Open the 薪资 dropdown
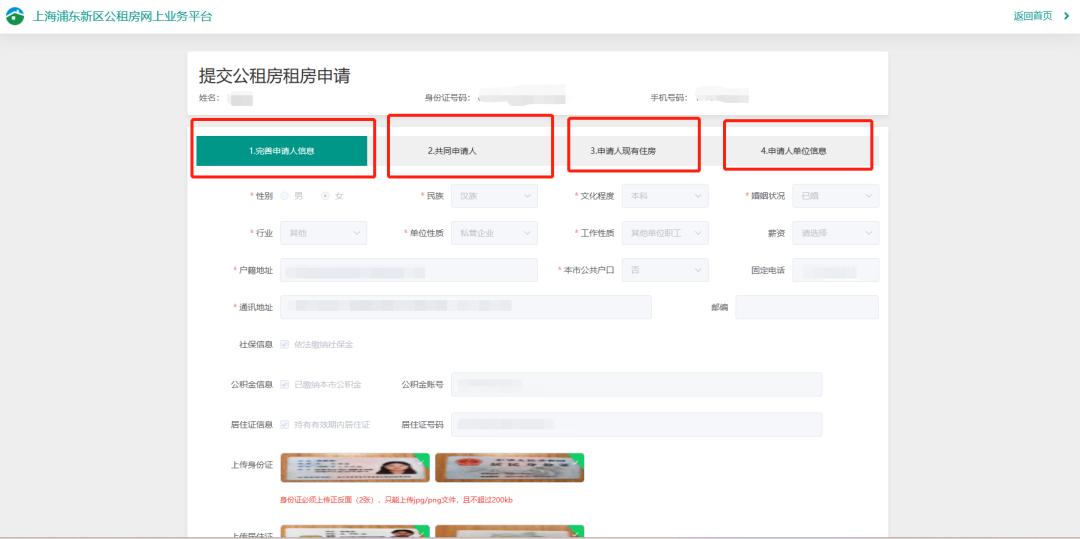The width and height of the screenshot is (1080, 539). pyautogui.click(x=835, y=233)
